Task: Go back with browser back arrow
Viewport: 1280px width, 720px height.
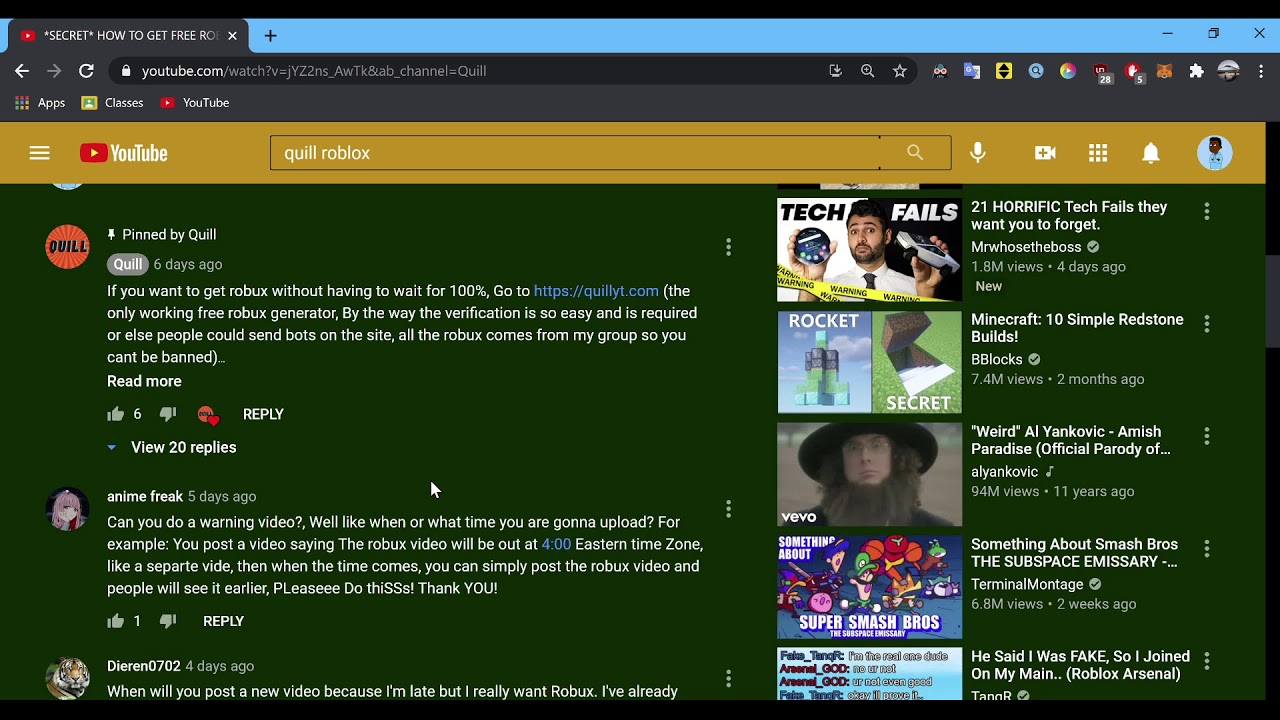Action: tap(22, 71)
